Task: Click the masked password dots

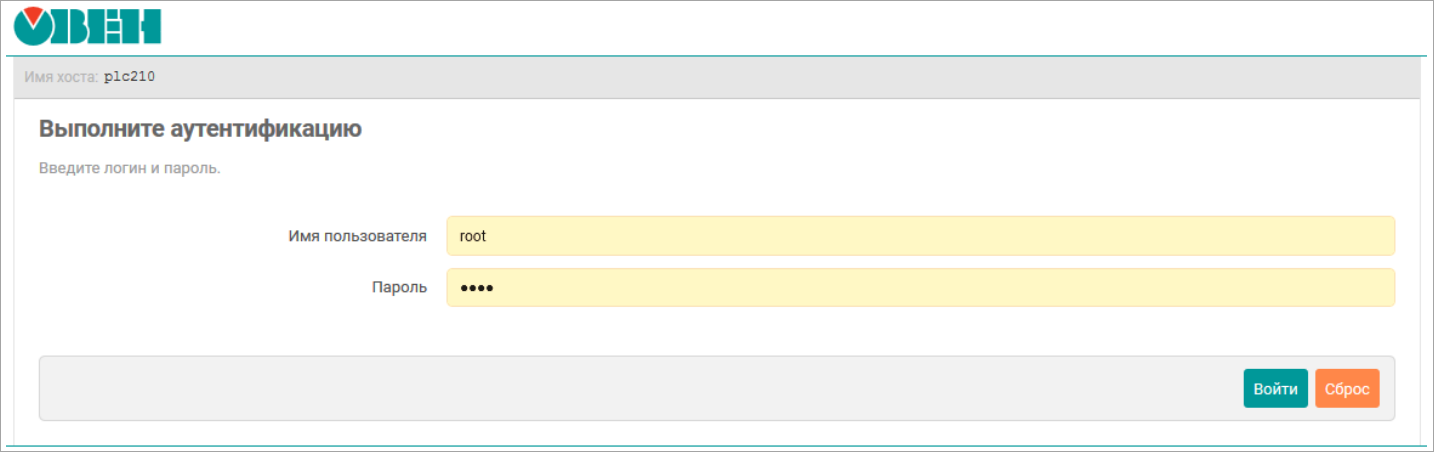Action: [477, 288]
